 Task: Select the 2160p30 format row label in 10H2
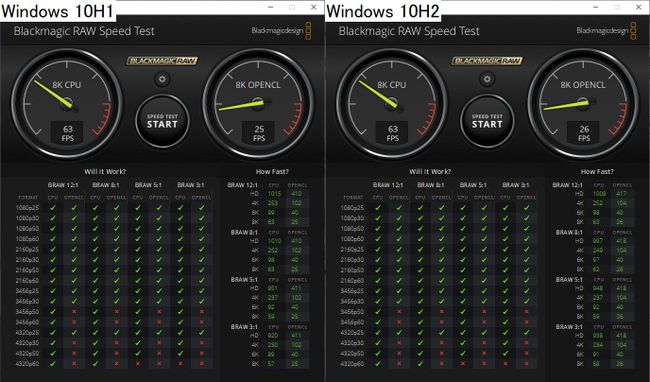tap(352, 259)
